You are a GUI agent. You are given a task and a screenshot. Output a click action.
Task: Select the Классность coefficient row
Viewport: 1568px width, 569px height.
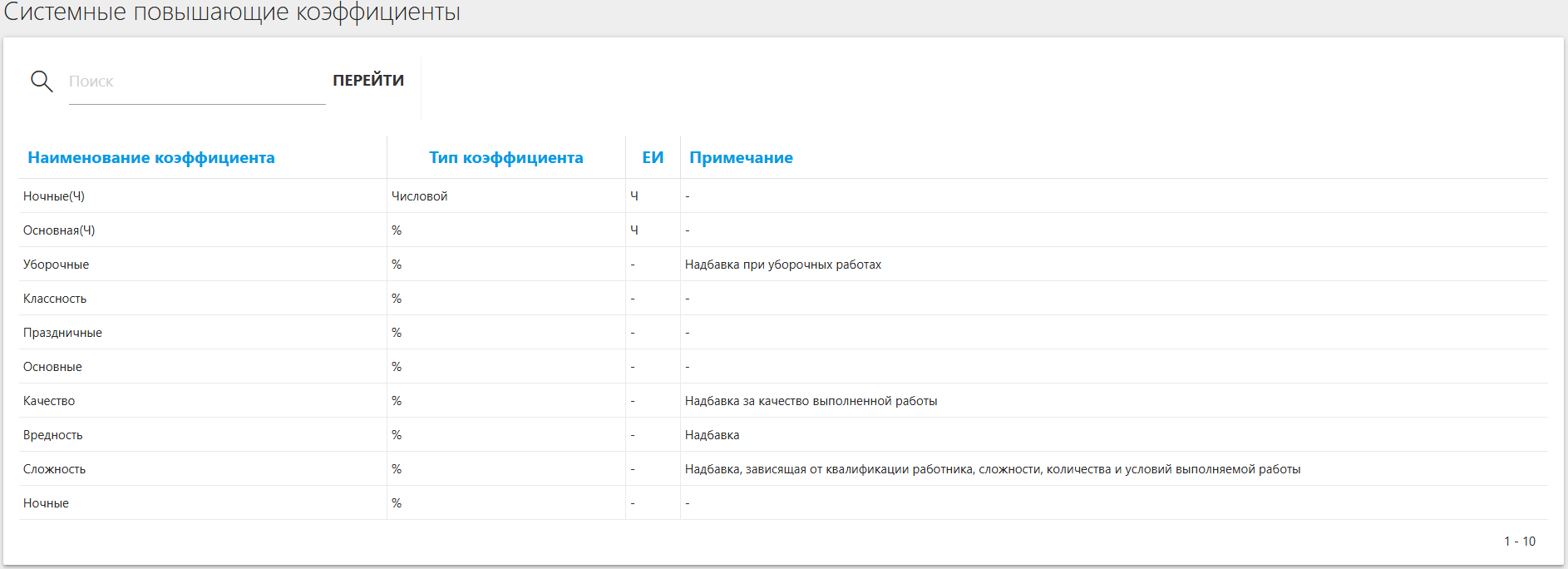coord(55,299)
